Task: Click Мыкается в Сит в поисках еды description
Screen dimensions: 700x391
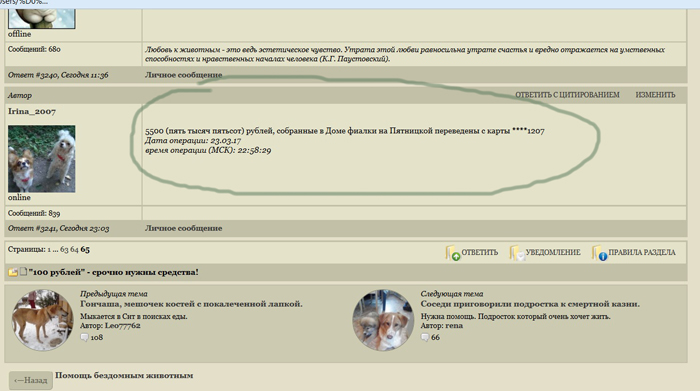Action: click(133, 316)
